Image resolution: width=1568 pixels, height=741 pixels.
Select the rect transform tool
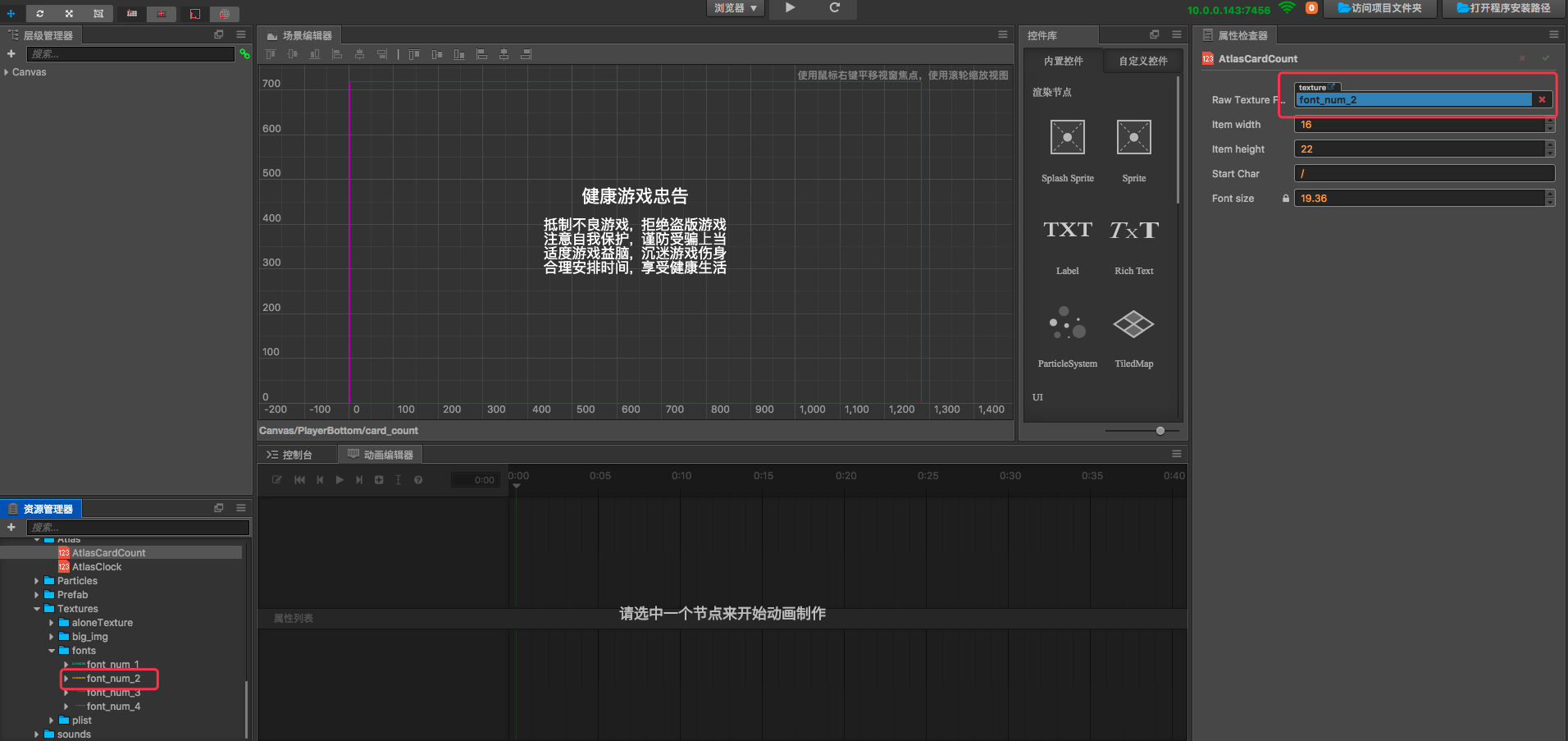(98, 14)
